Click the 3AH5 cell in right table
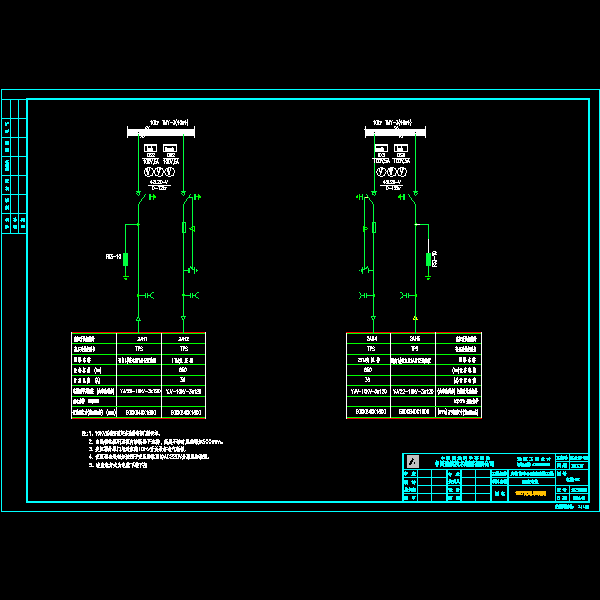600x600 pixels. click(x=415, y=339)
